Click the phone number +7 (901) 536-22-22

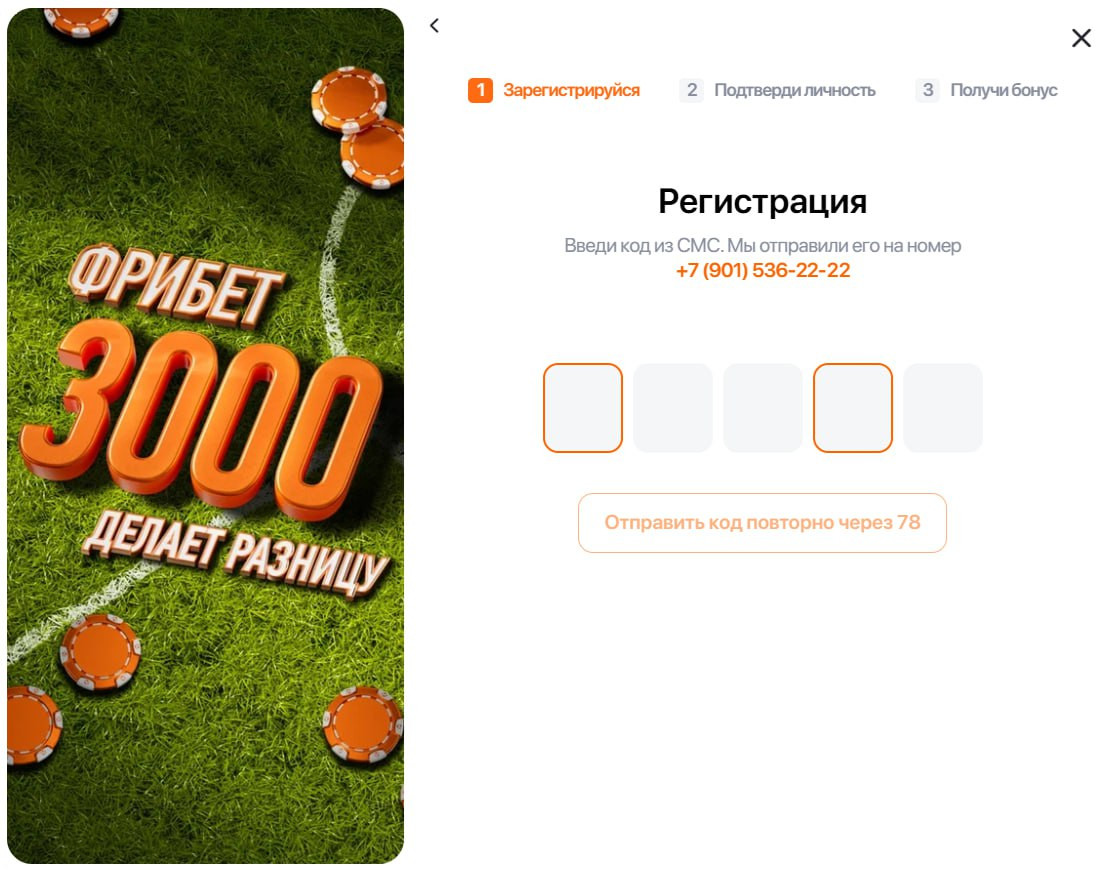[x=763, y=271]
